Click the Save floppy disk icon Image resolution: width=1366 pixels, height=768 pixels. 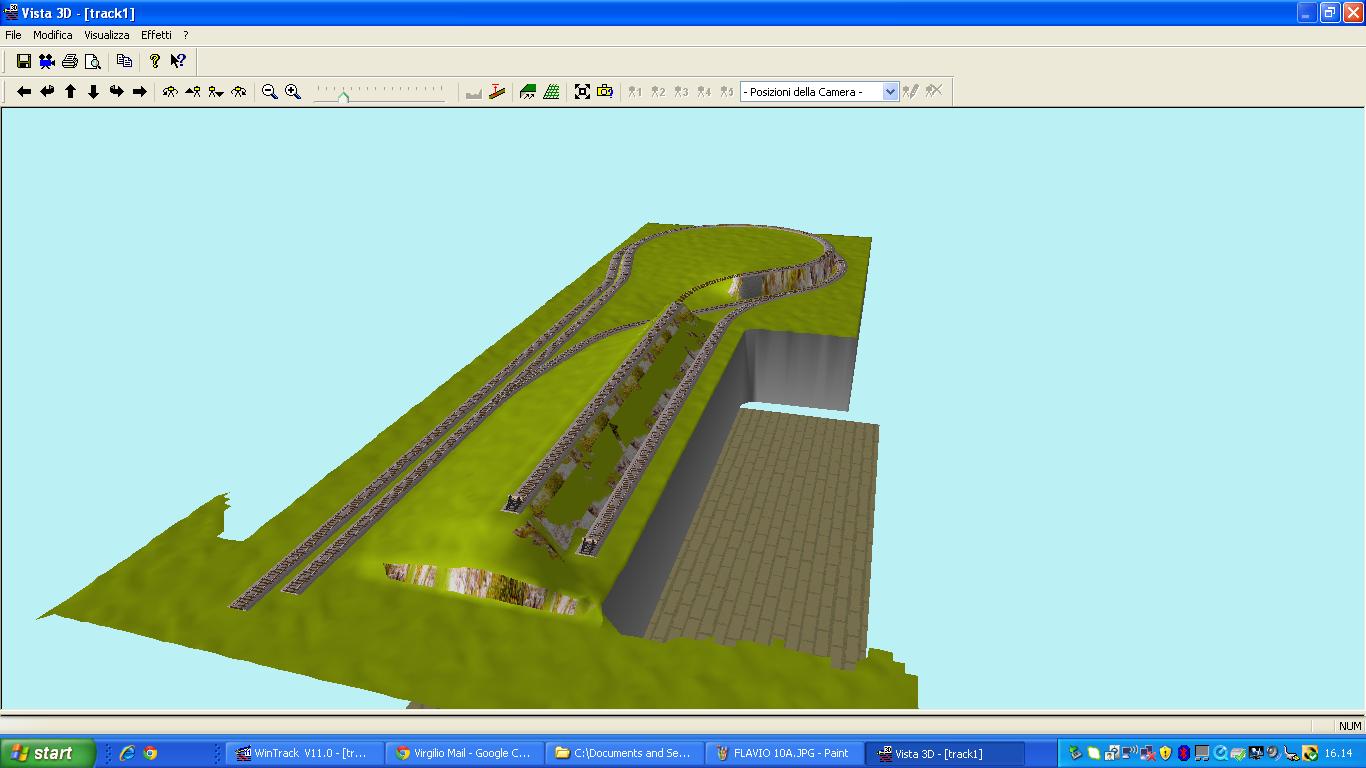pos(24,61)
